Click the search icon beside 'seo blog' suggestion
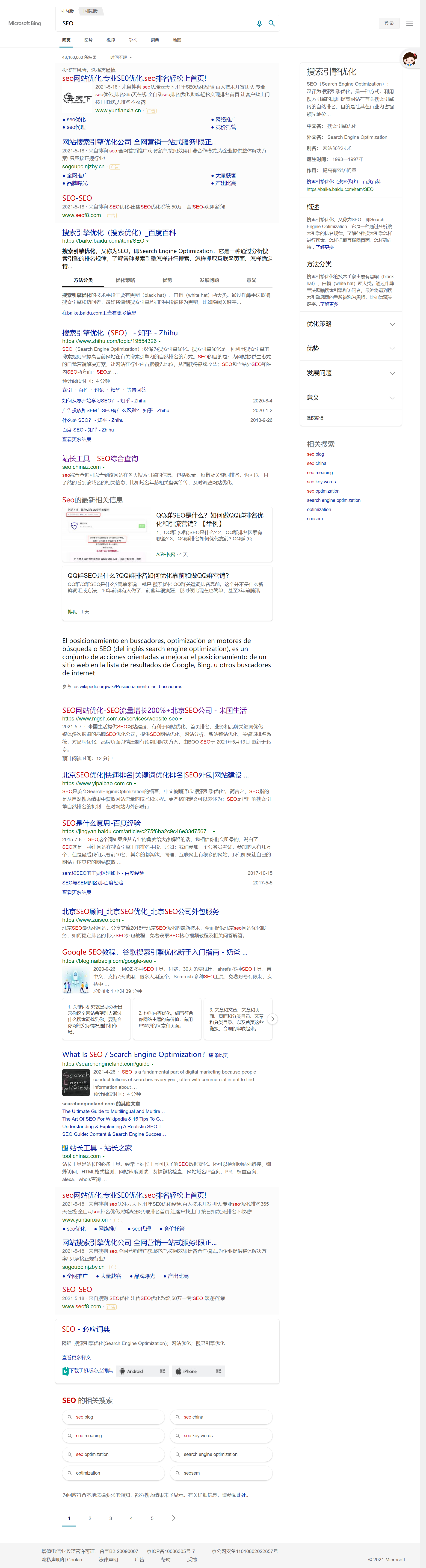 pos(70,1417)
